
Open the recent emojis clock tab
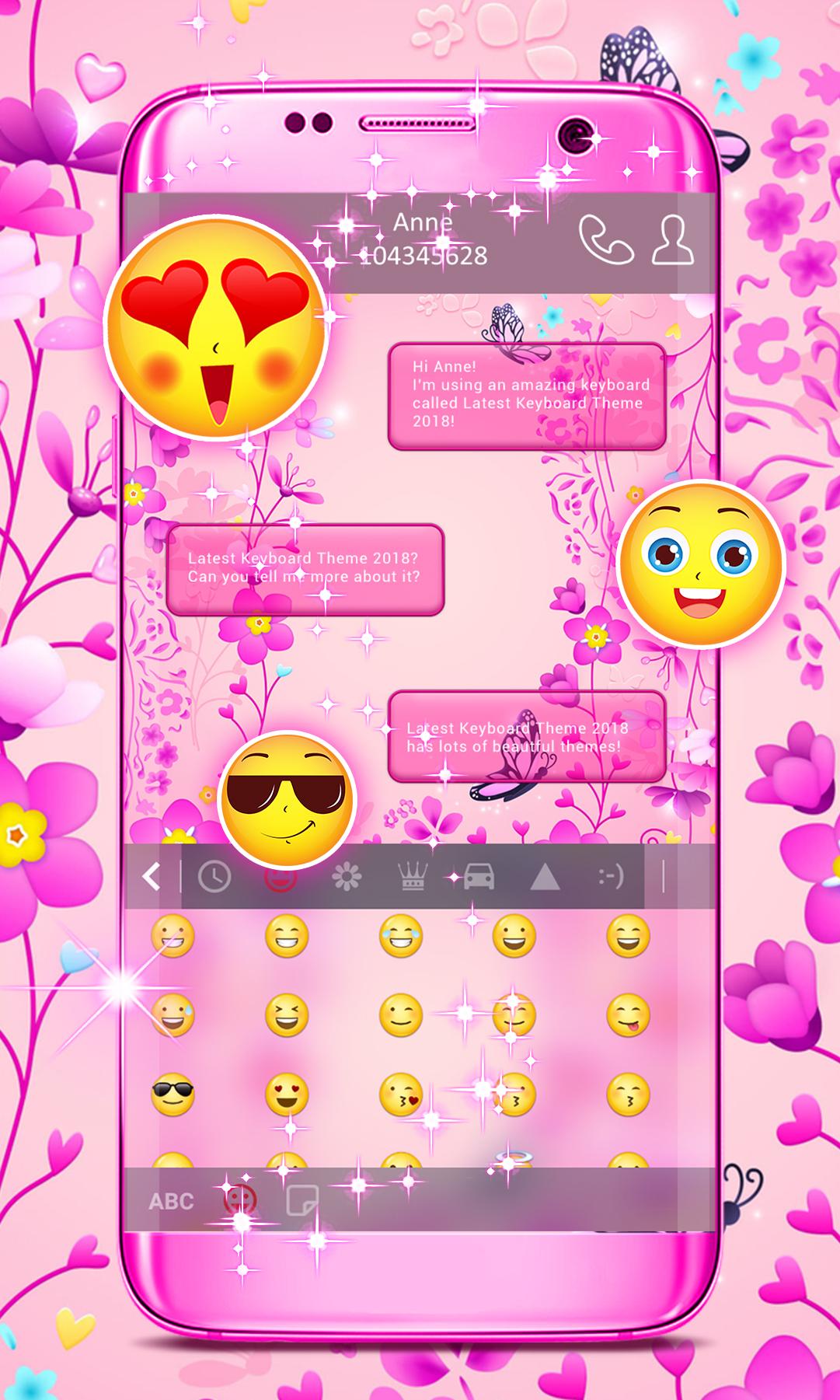(x=214, y=877)
